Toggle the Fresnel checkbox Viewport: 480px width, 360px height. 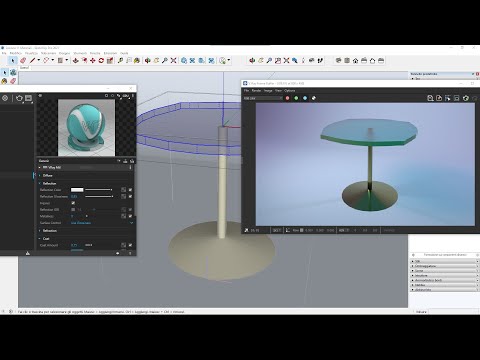pyautogui.click(x=73, y=203)
